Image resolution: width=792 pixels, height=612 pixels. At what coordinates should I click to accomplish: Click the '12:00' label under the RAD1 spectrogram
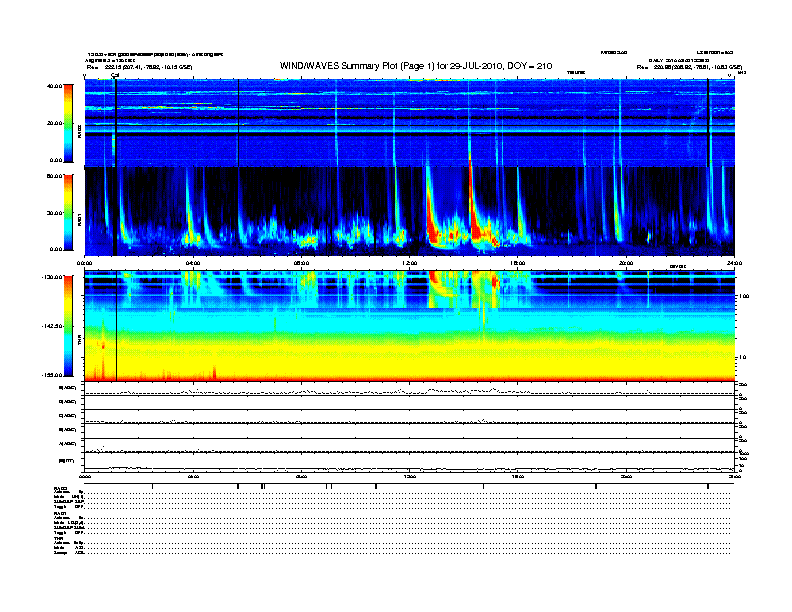click(x=410, y=263)
